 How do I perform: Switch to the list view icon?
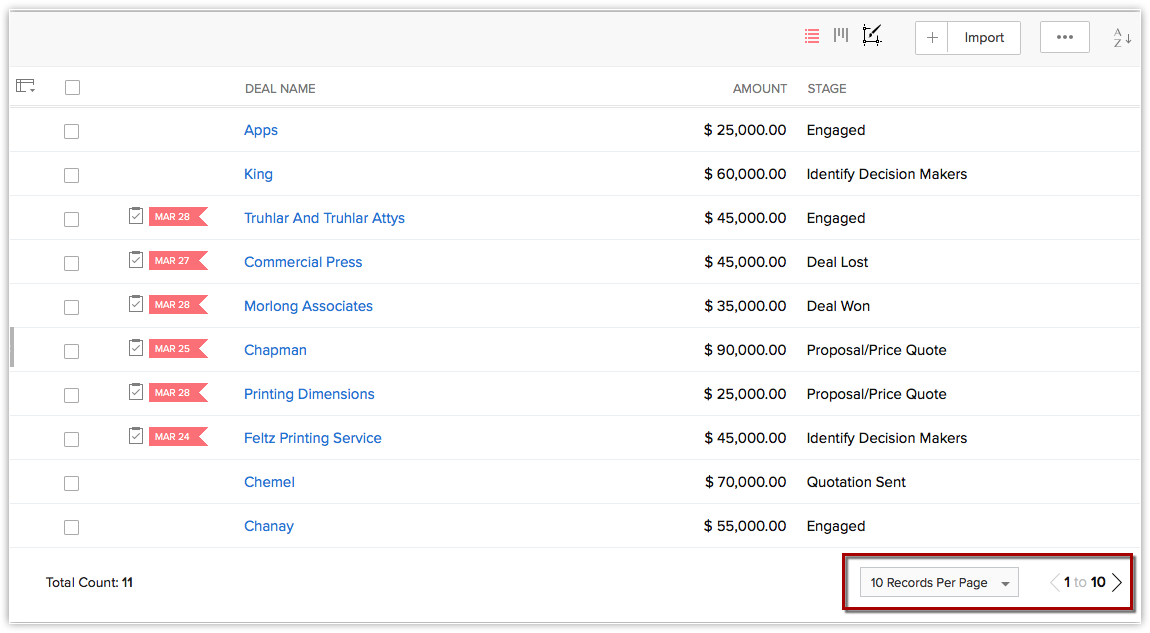click(812, 36)
